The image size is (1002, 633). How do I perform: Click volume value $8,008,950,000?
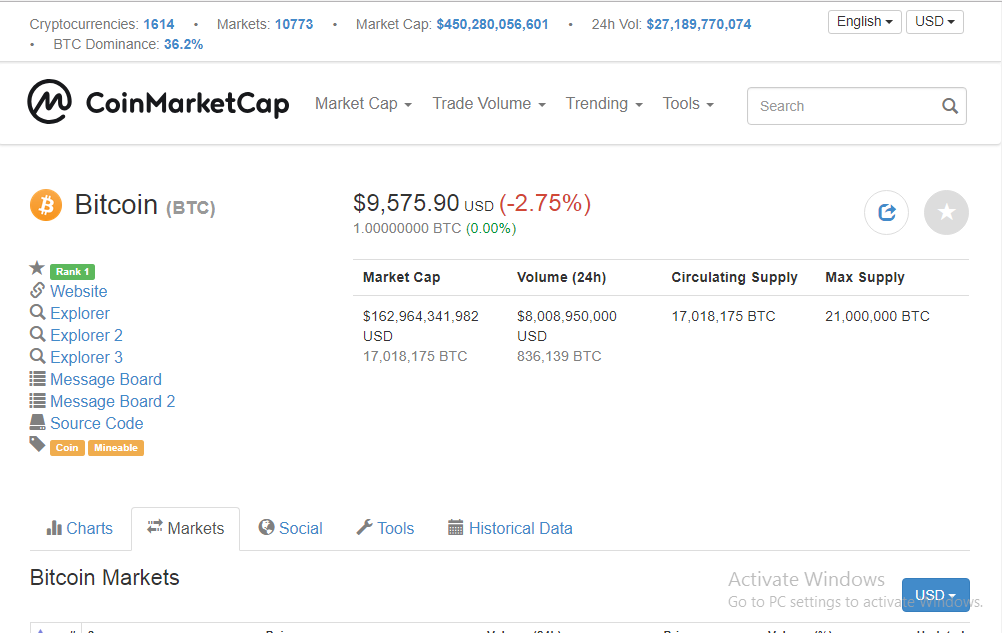[567, 316]
